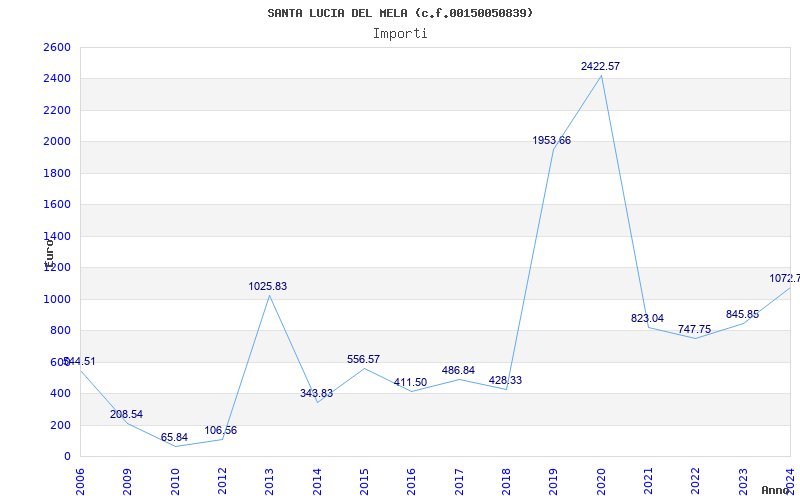Click the Euro y-axis title
This screenshot has width=800, height=500.
tap(48, 253)
